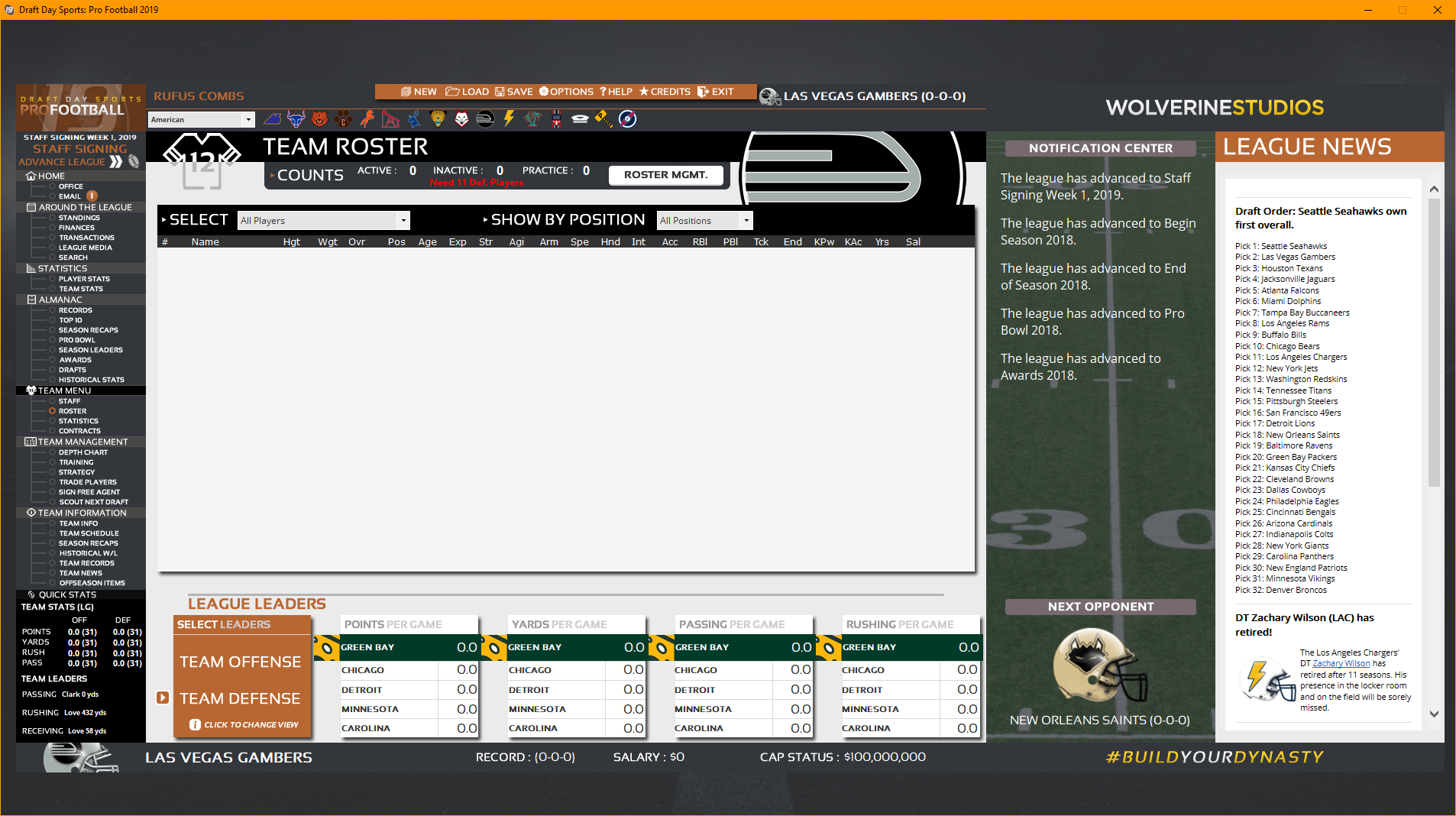Click the red-and-blue striped team logo
This screenshot has width=1456, height=816.
(x=556, y=119)
